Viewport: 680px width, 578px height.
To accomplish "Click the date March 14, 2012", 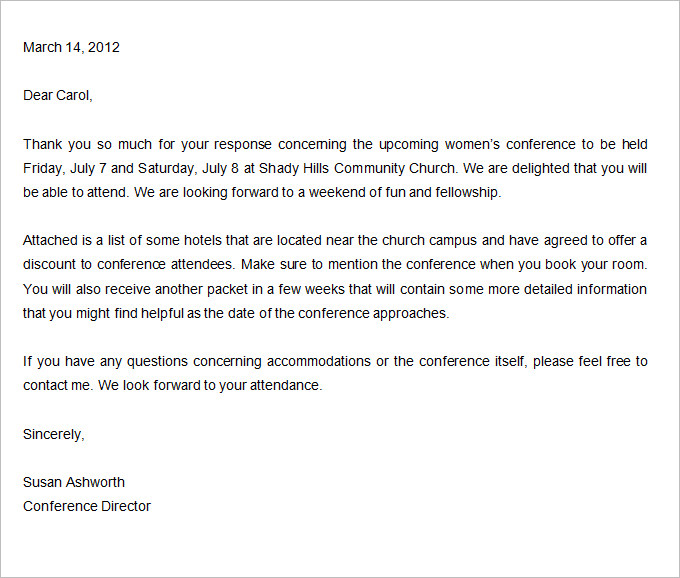I will coord(71,47).
